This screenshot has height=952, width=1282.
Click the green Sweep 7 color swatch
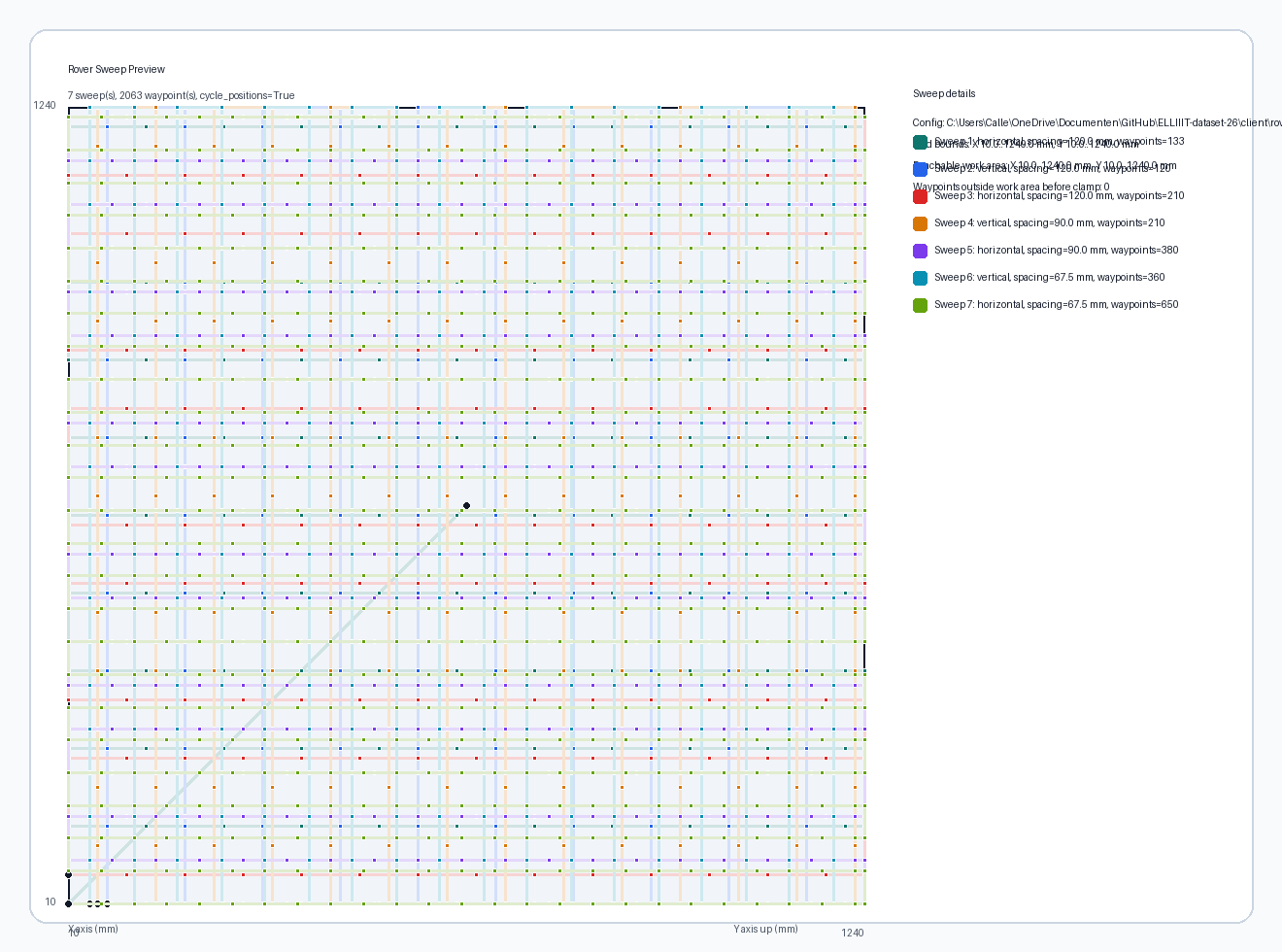[x=920, y=305]
